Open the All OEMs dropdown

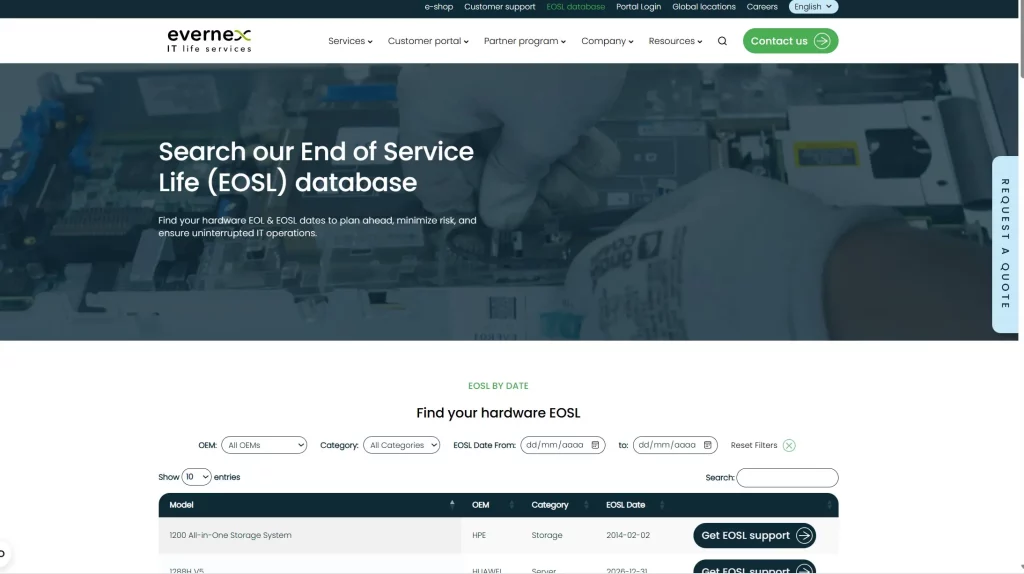pyautogui.click(x=264, y=445)
